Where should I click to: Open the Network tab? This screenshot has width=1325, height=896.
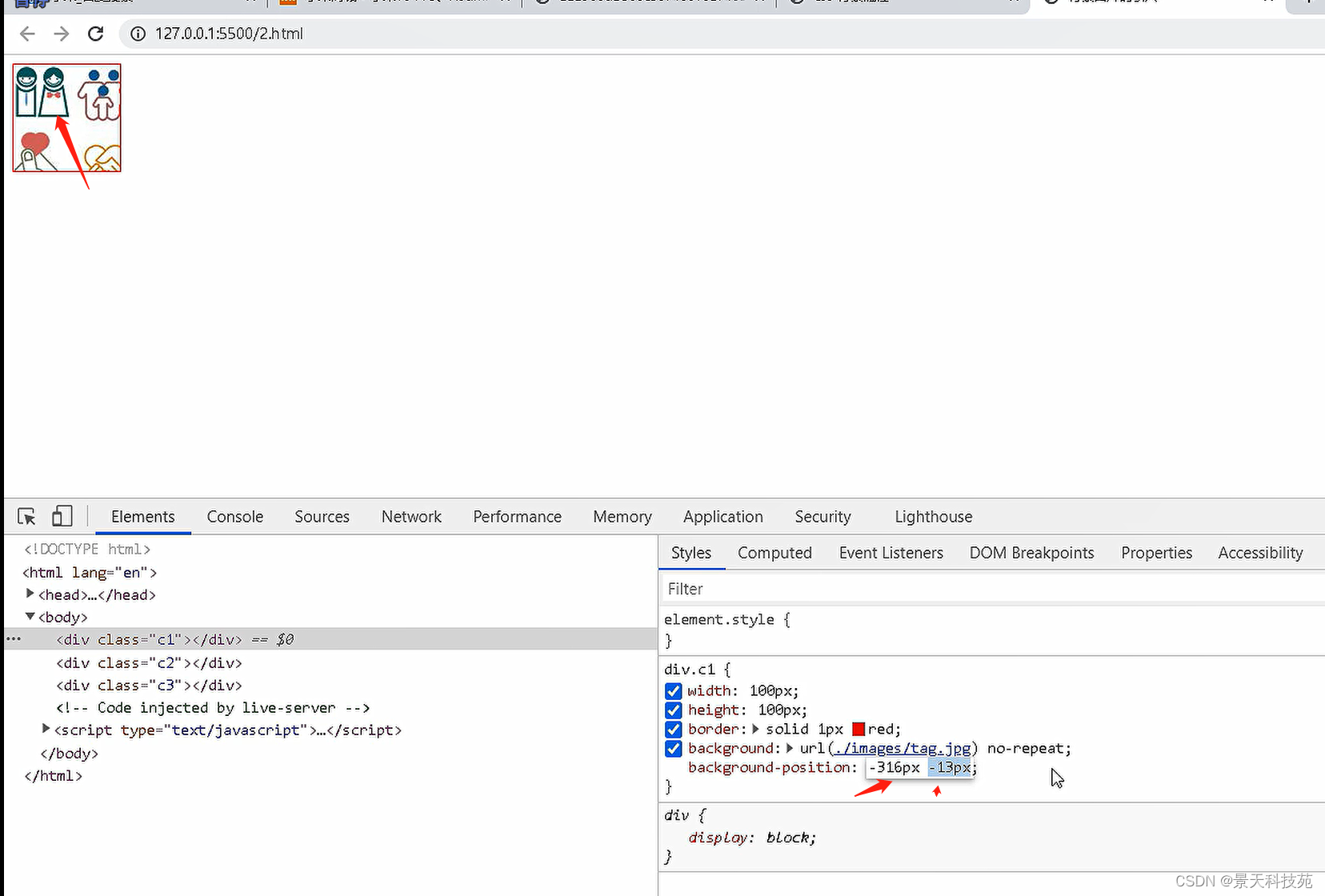(x=411, y=517)
